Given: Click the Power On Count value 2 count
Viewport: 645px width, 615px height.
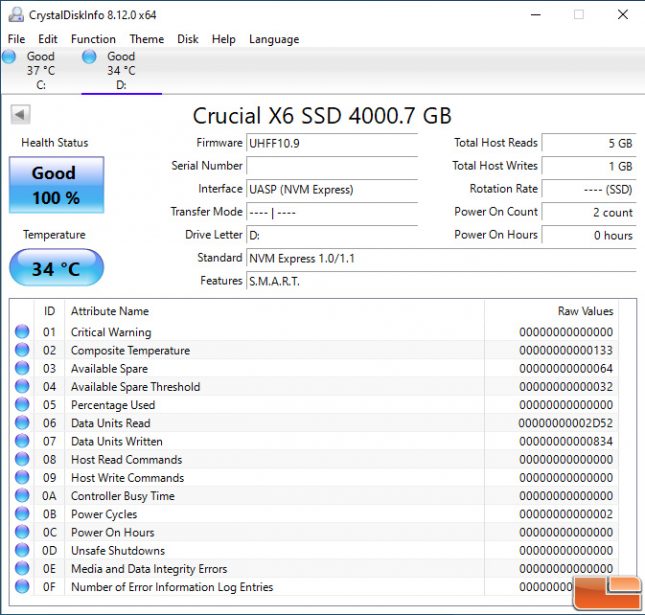Looking at the screenshot, I should coord(589,212).
